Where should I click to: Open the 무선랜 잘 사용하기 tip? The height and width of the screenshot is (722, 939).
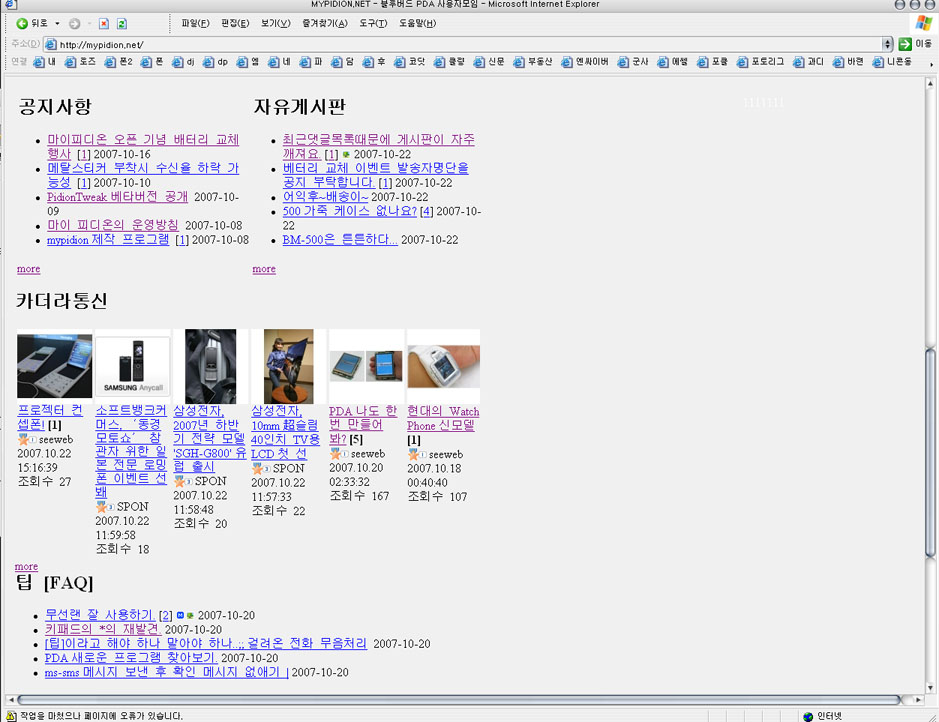pos(100,614)
